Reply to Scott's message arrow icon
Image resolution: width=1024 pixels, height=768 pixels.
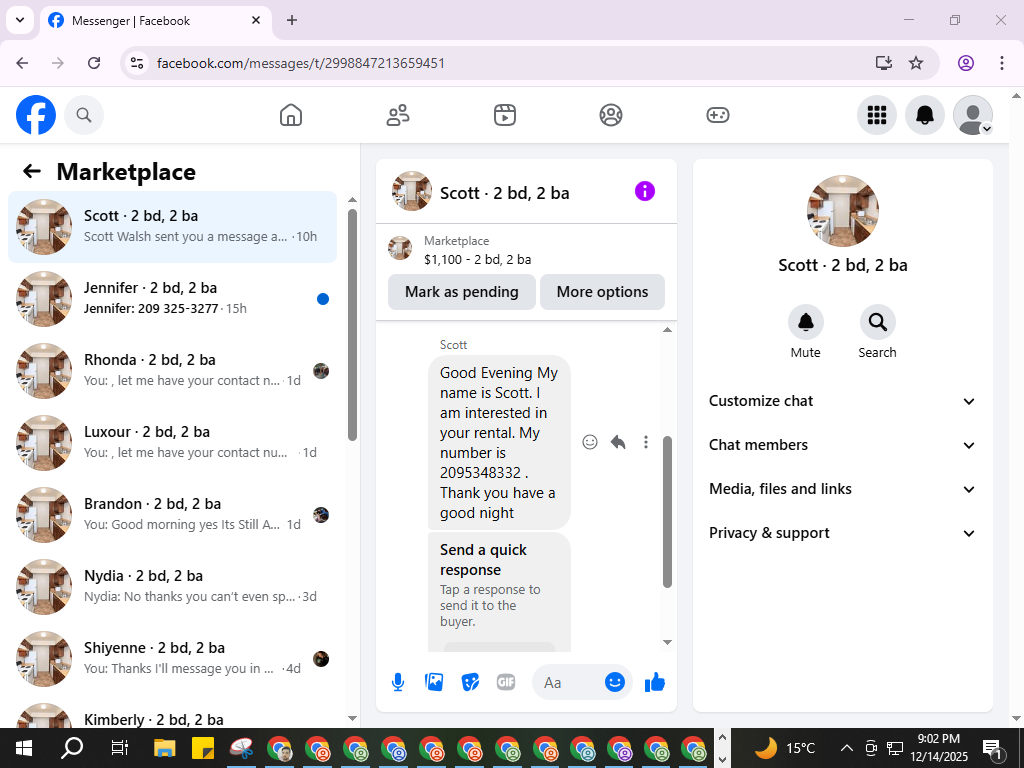[x=618, y=442]
